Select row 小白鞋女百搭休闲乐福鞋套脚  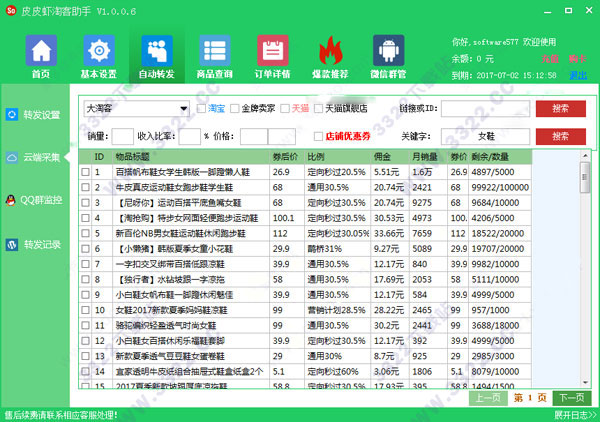[x=305, y=341]
